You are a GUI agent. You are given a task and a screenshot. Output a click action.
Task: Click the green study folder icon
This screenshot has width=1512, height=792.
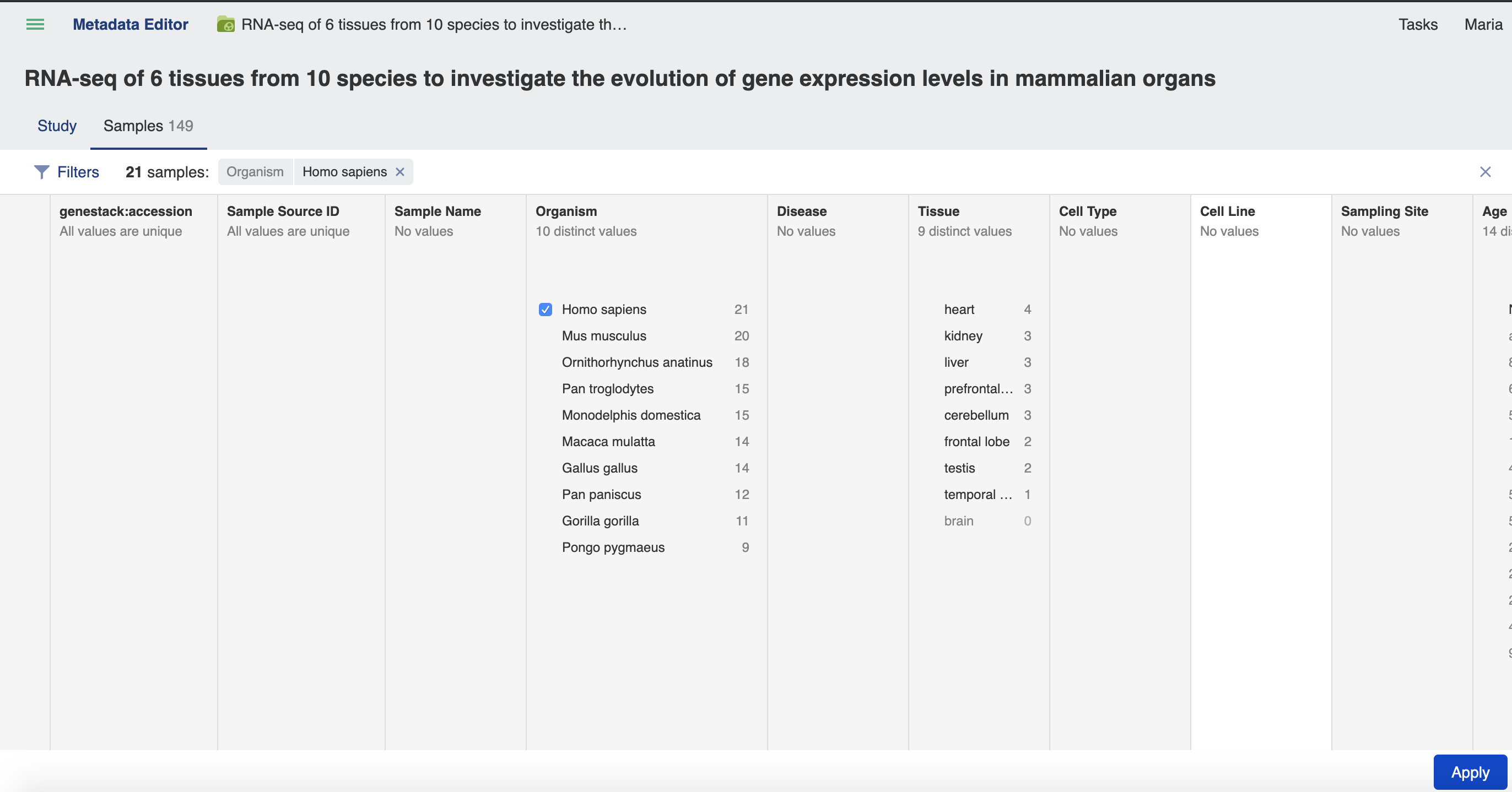225,24
